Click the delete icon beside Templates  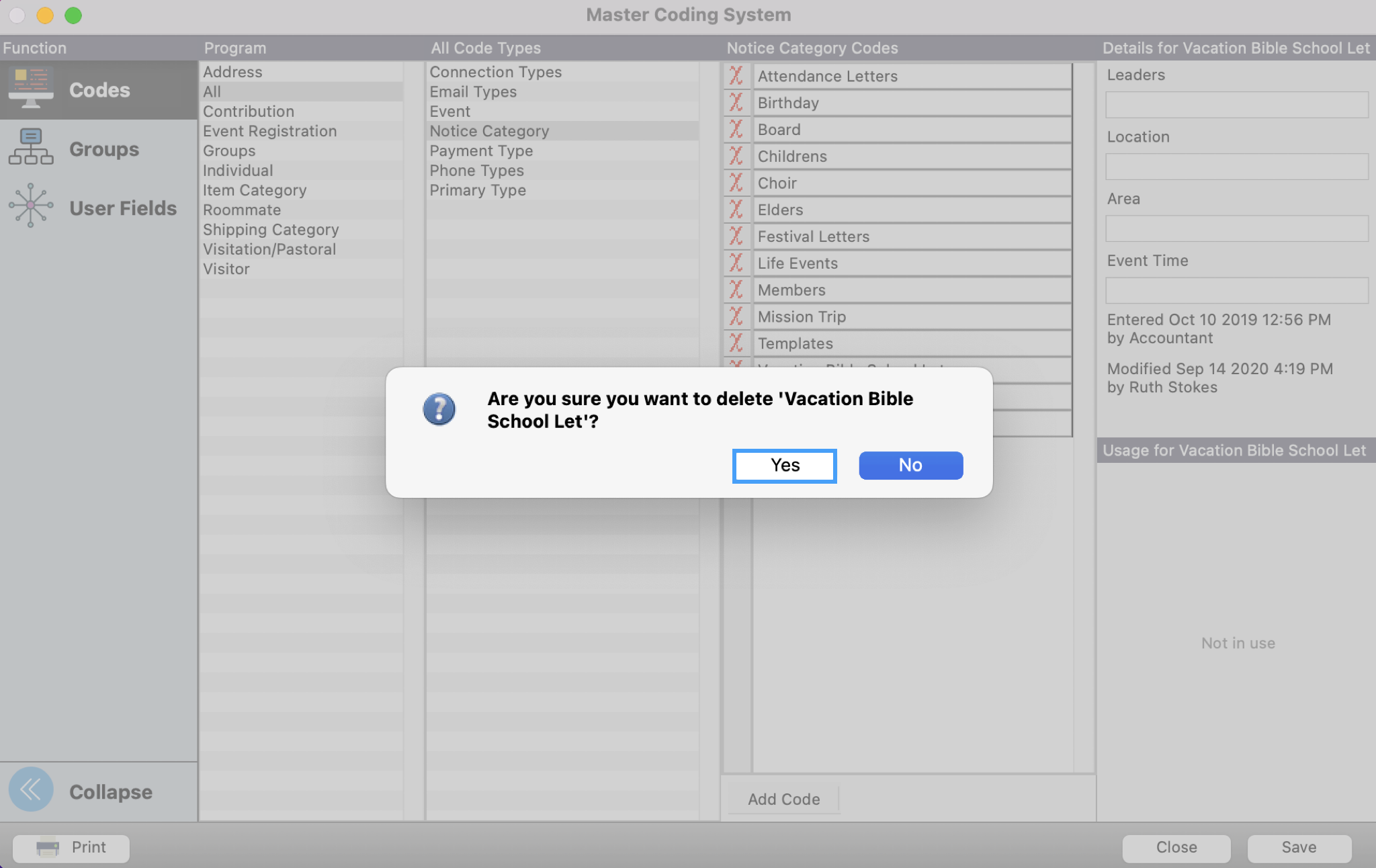pos(736,343)
